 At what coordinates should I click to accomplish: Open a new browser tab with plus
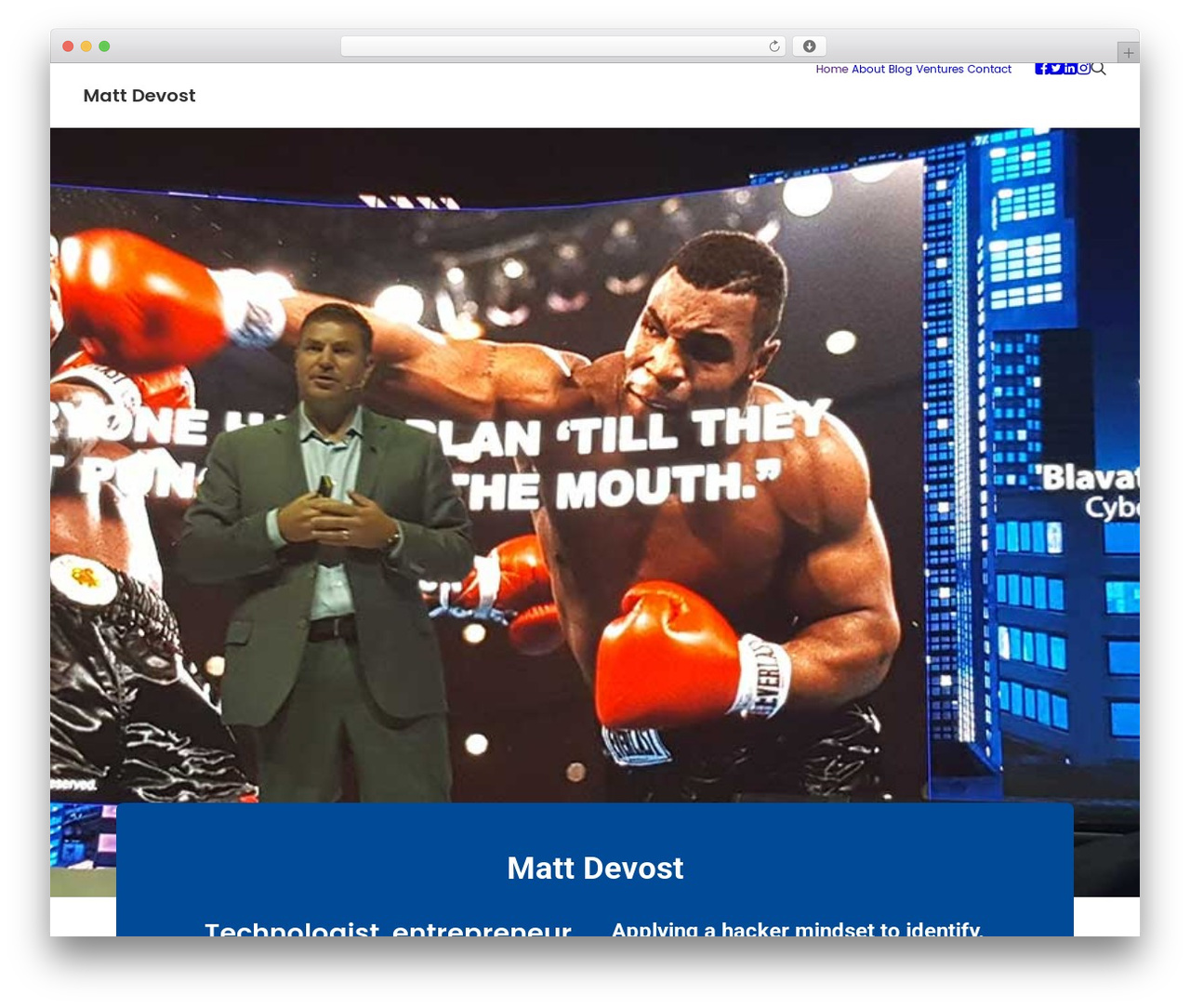1129,53
